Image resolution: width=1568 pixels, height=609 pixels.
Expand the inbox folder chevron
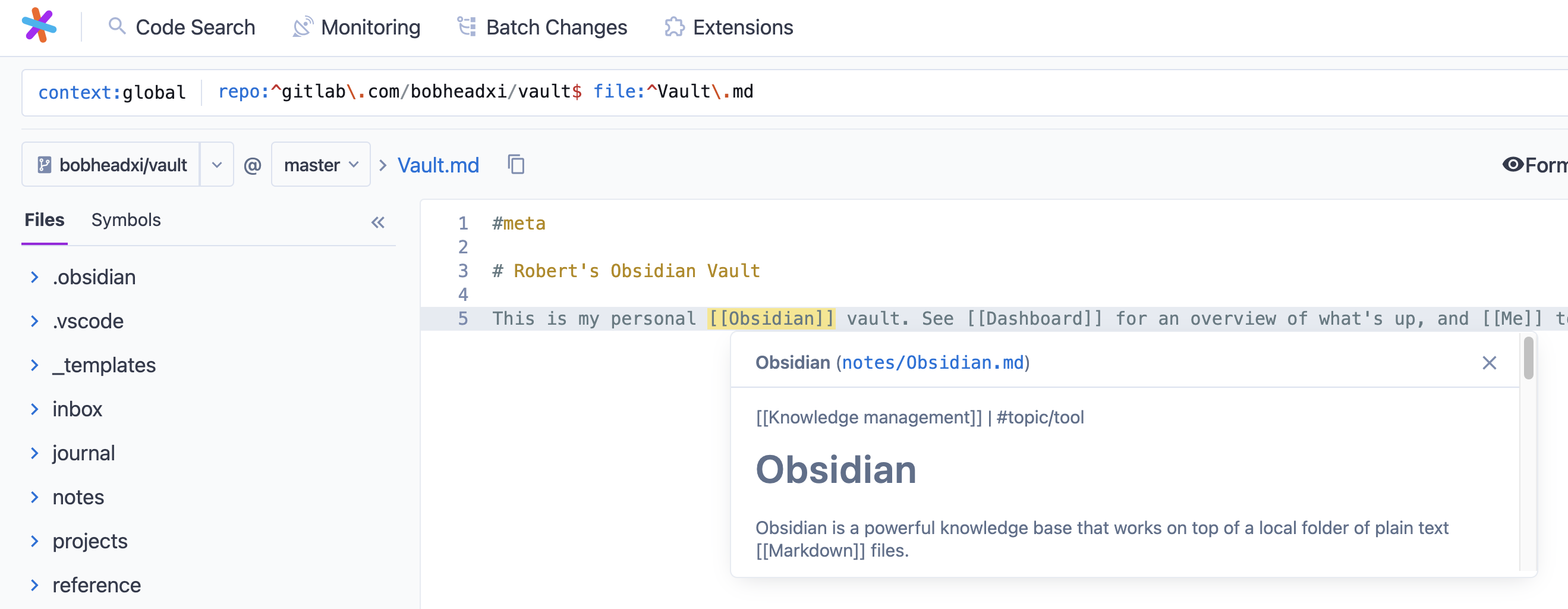34,409
